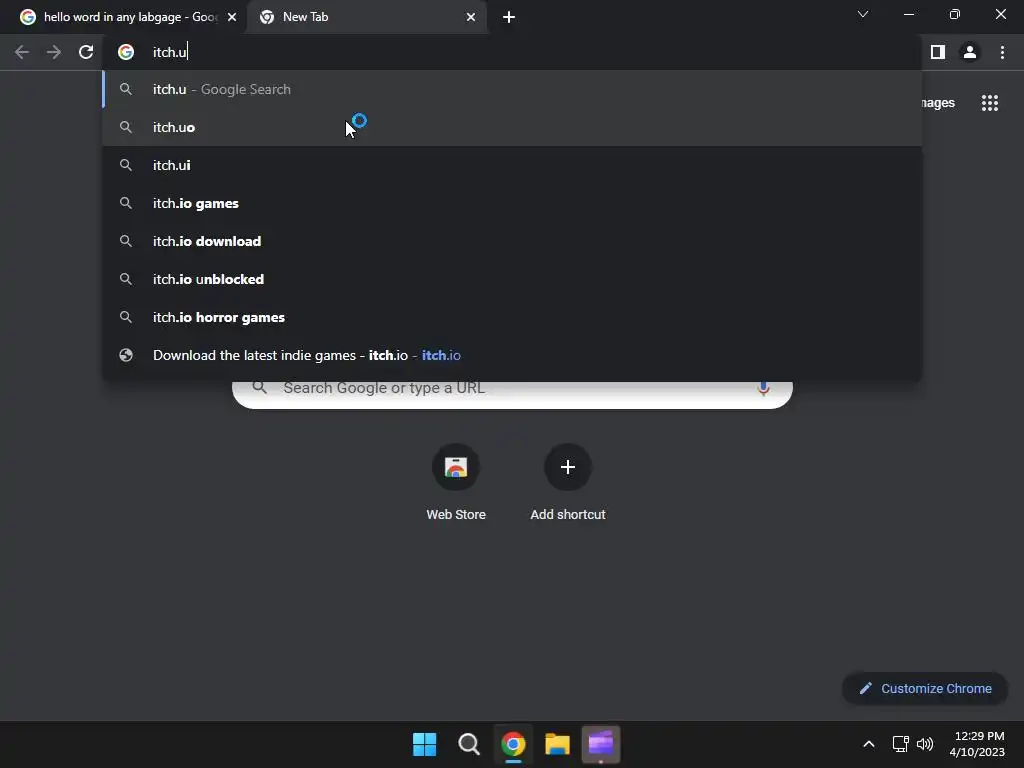Start voice search with microphone icon
1024x768 pixels.
[x=763, y=389]
